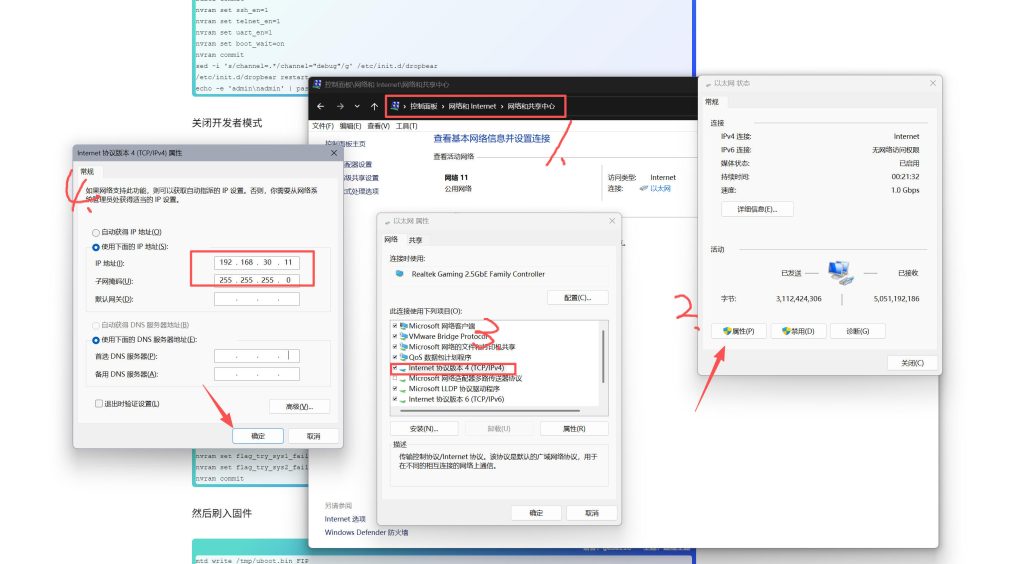Viewport: 1024px width, 564px height.
Task: Toggle 退出时验证设置 checkbox
Action: coord(99,403)
